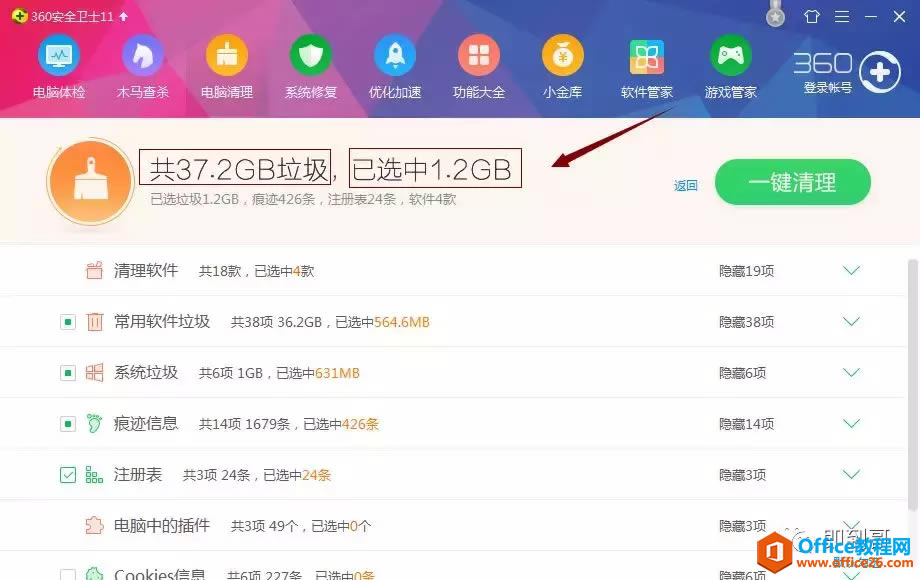This screenshot has height=580, width=920.
Task: Click the 痕迹信息 footprint icon
Action: (94, 423)
